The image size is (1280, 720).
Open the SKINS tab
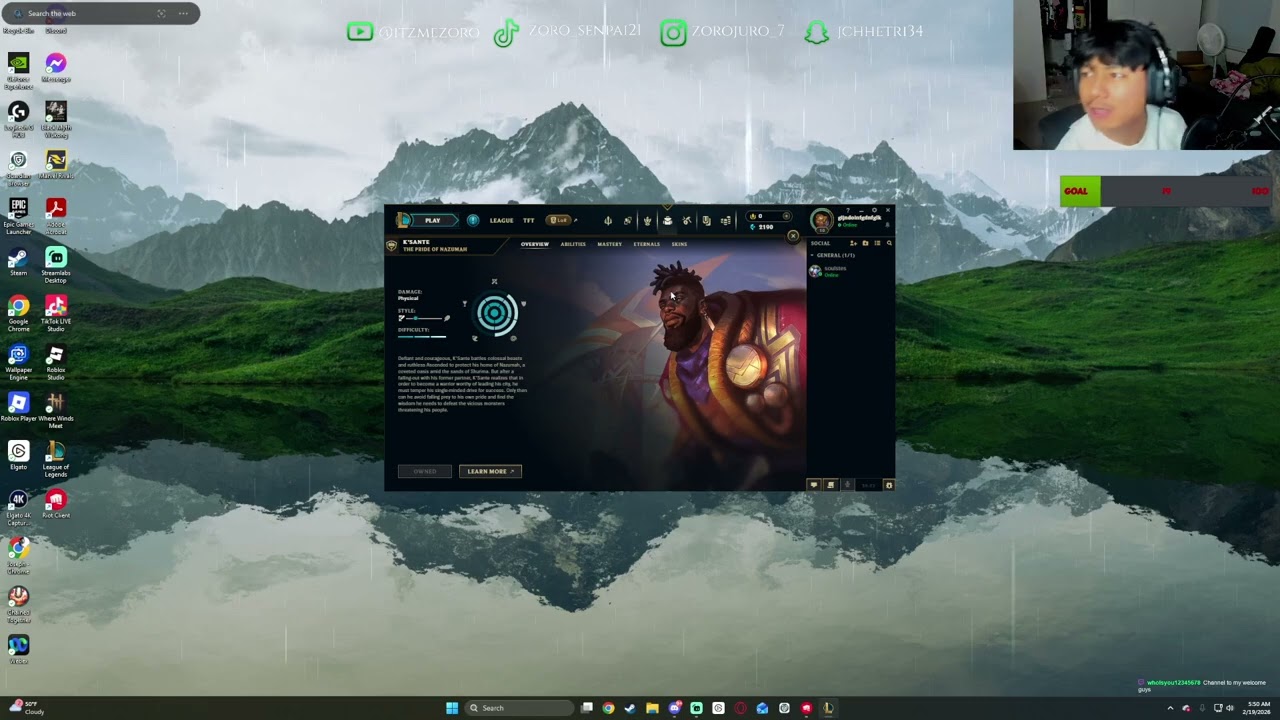click(x=679, y=244)
